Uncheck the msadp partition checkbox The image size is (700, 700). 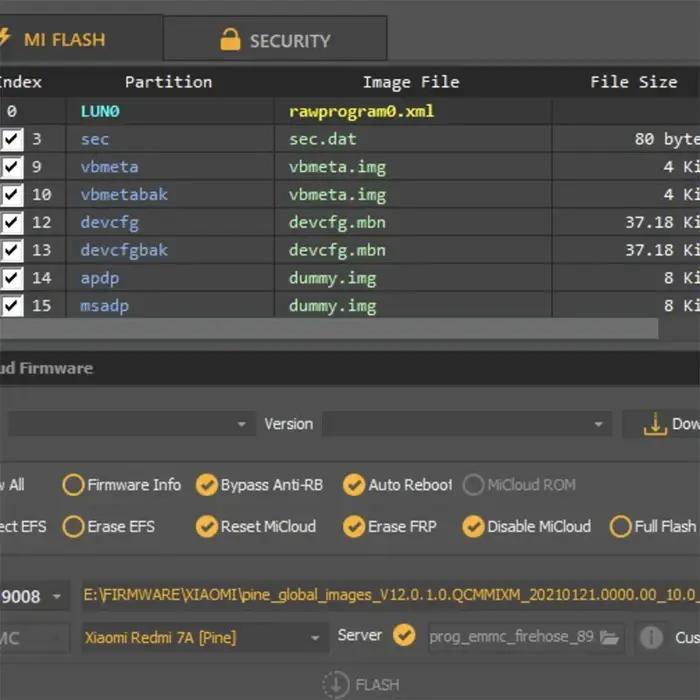pyautogui.click(x=11, y=305)
